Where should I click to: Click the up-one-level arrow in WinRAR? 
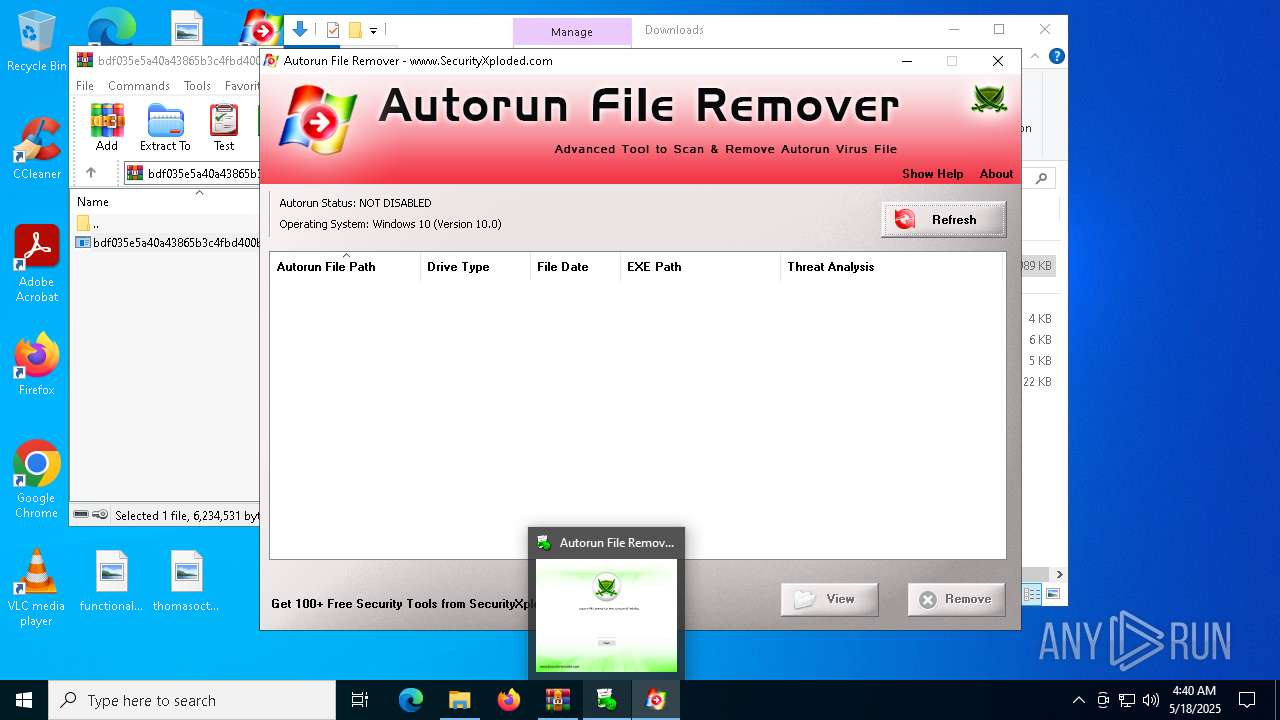tap(91, 173)
